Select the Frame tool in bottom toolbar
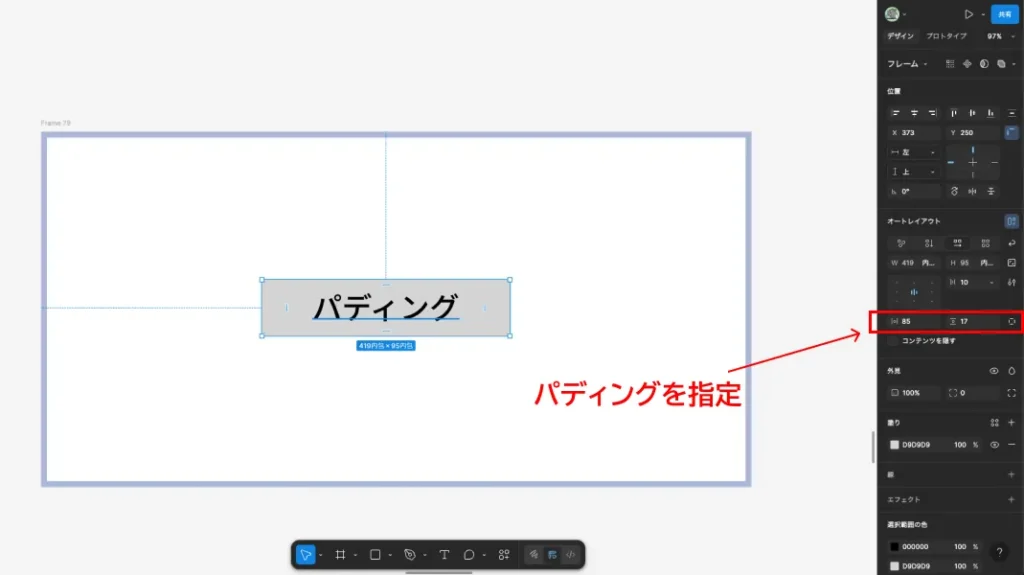This screenshot has width=1024, height=575. [340, 554]
